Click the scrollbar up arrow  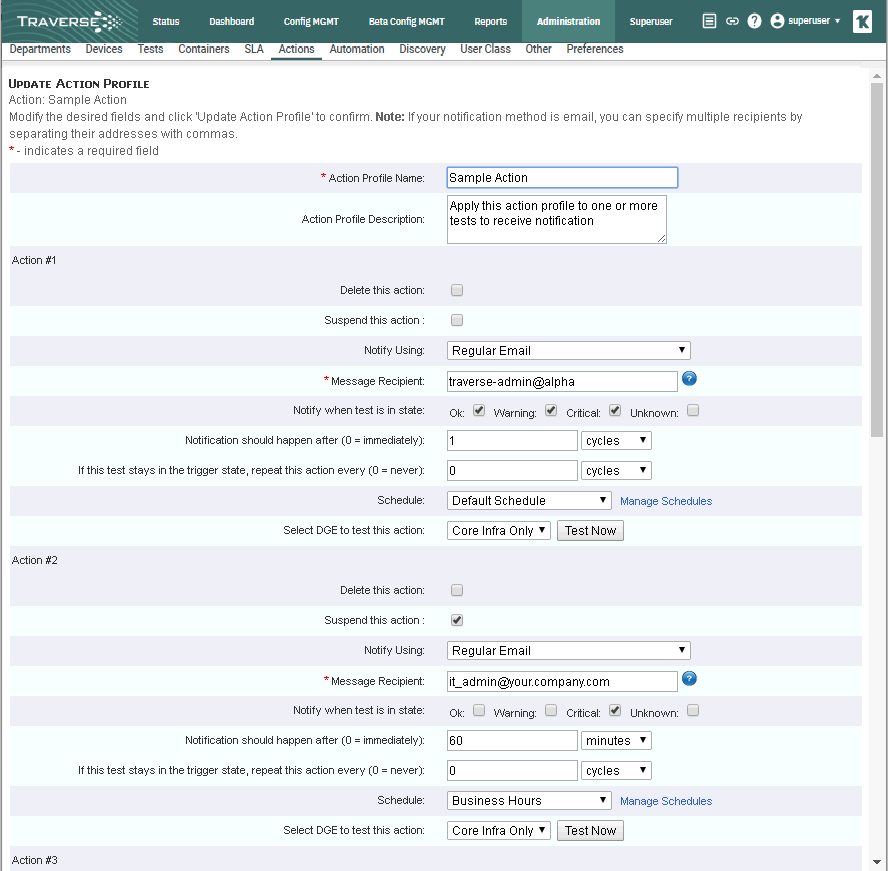(x=877, y=76)
